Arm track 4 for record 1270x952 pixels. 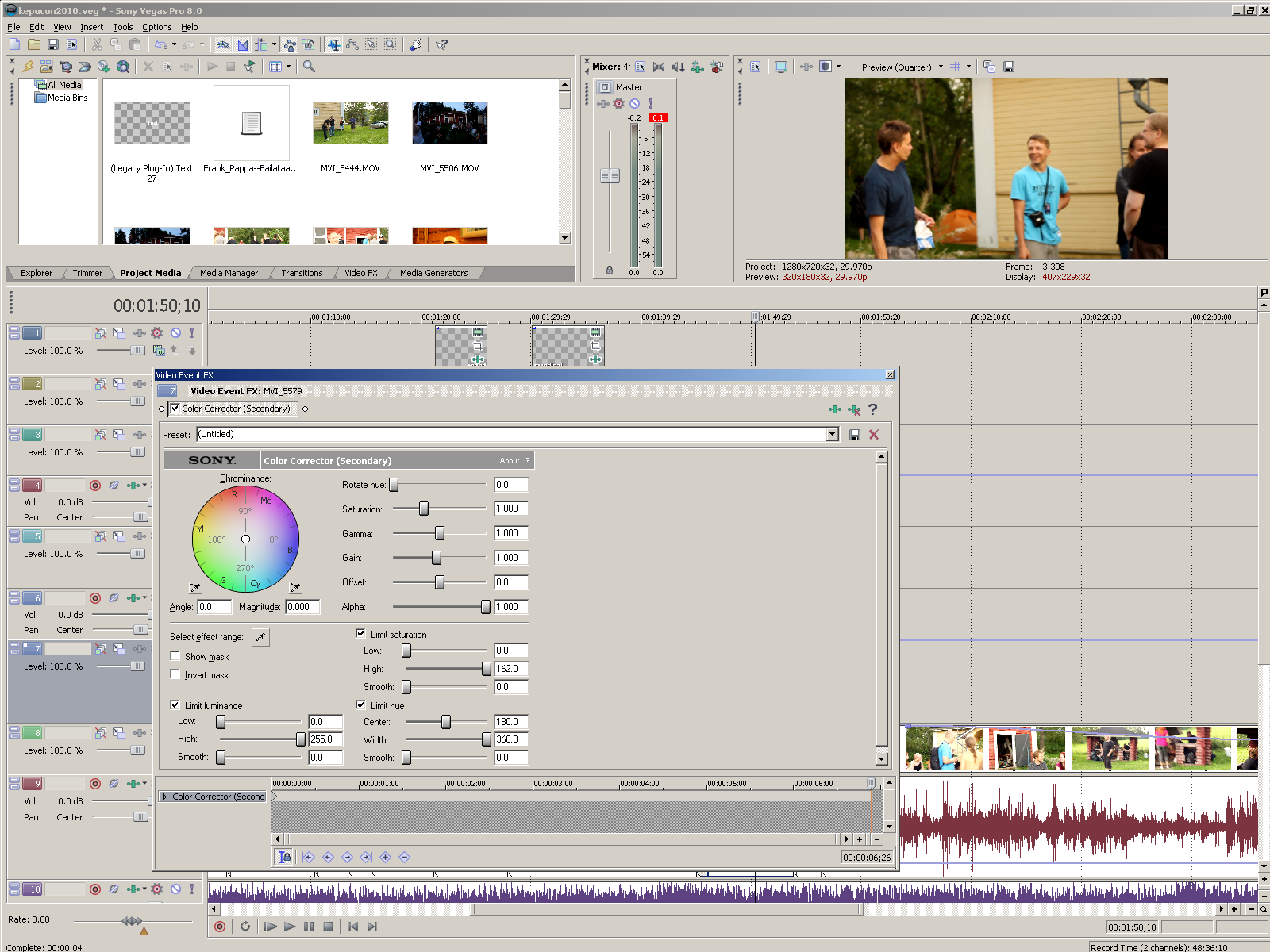95,486
